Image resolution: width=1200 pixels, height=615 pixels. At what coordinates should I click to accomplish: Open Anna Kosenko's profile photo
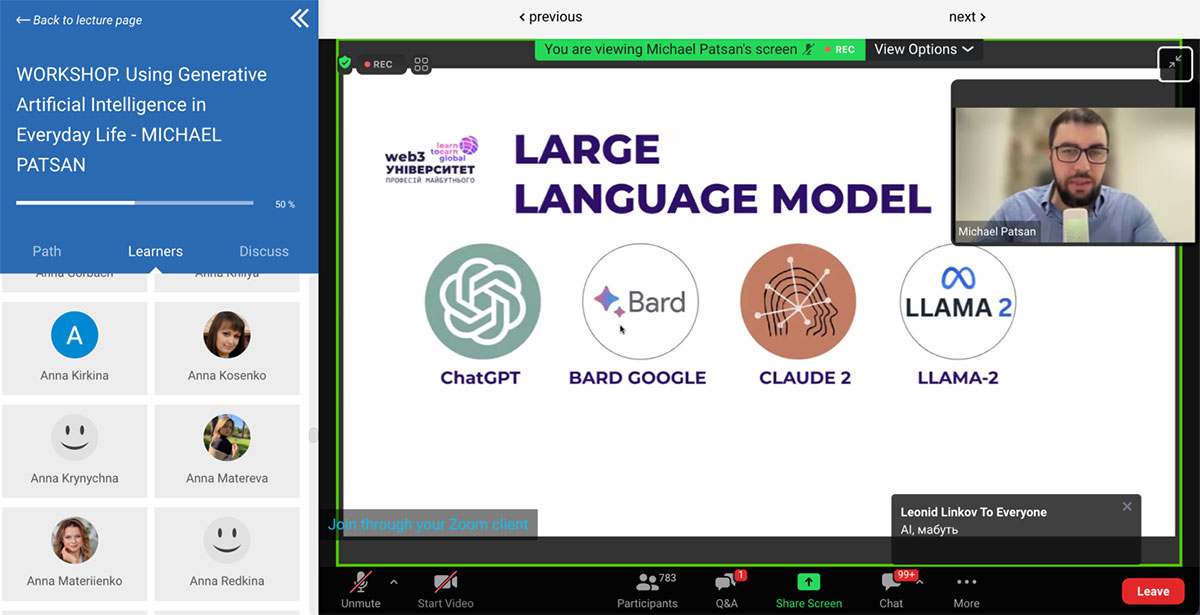(x=227, y=335)
